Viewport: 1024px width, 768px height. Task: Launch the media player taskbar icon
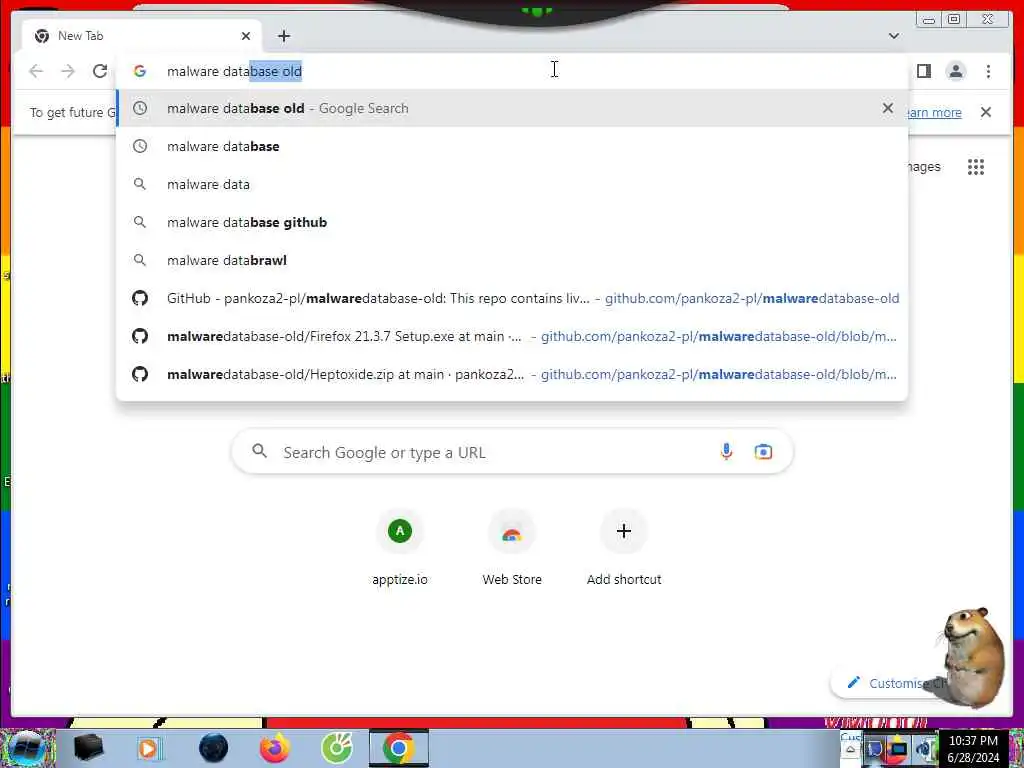[150, 748]
